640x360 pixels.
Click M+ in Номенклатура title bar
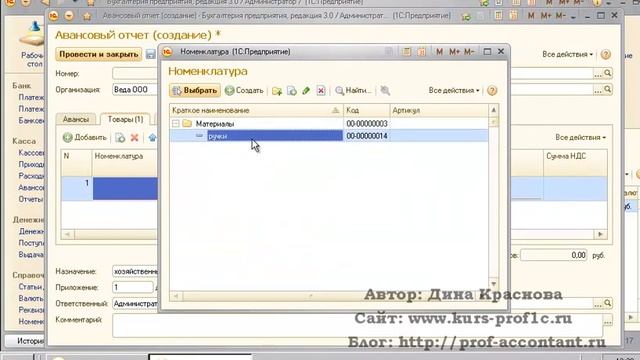454,51
